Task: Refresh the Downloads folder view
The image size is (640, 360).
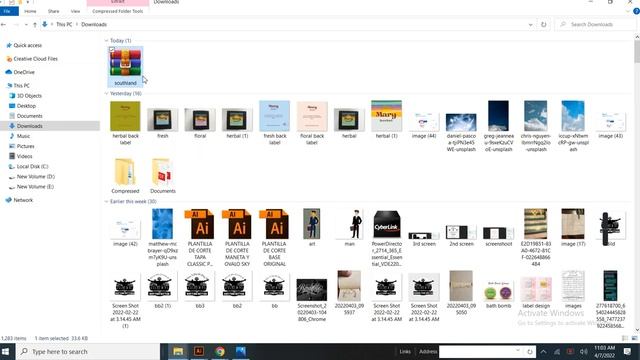Action: point(544,24)
